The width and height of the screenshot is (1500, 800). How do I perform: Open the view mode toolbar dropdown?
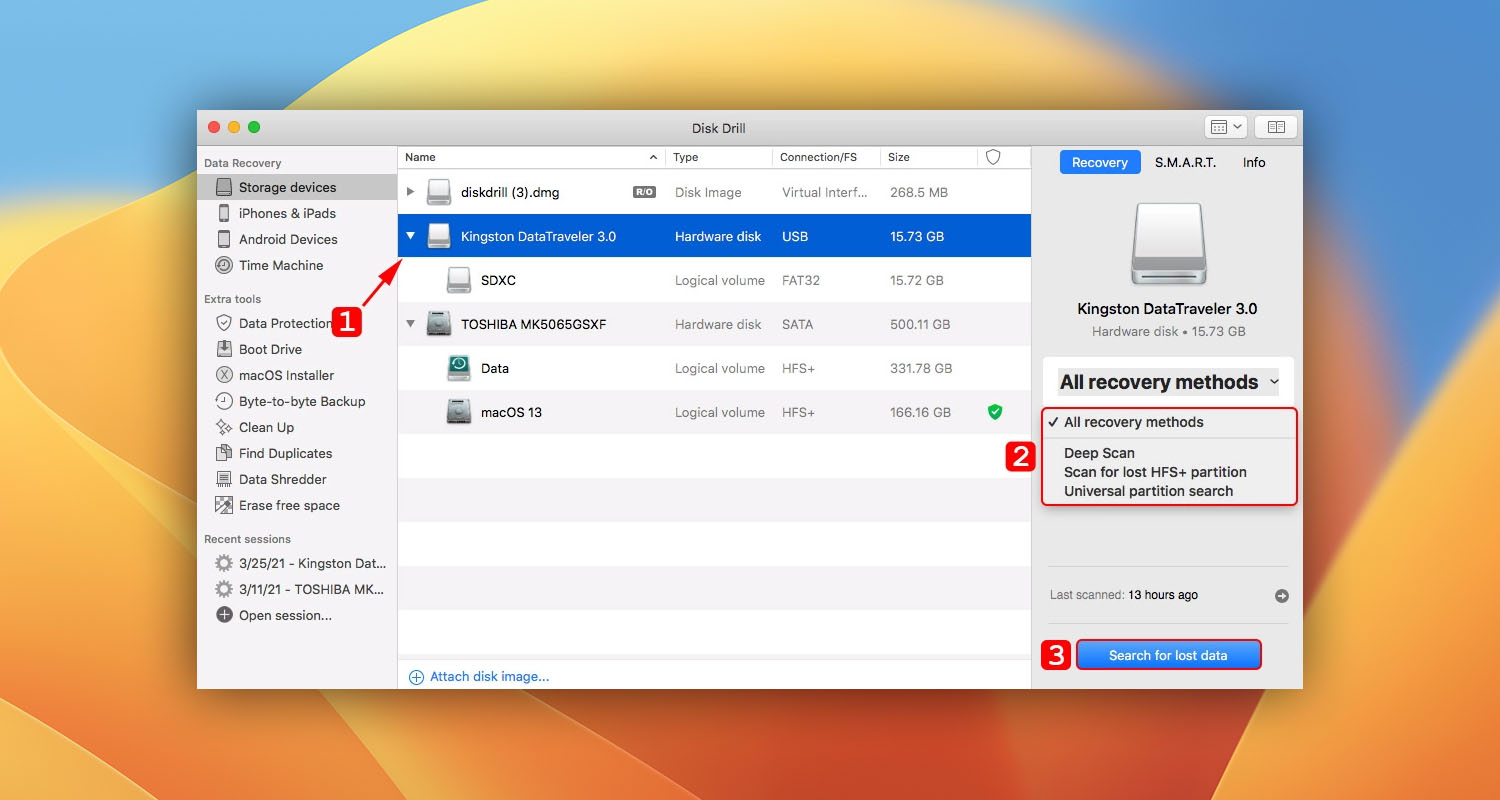coord(1225,127)
